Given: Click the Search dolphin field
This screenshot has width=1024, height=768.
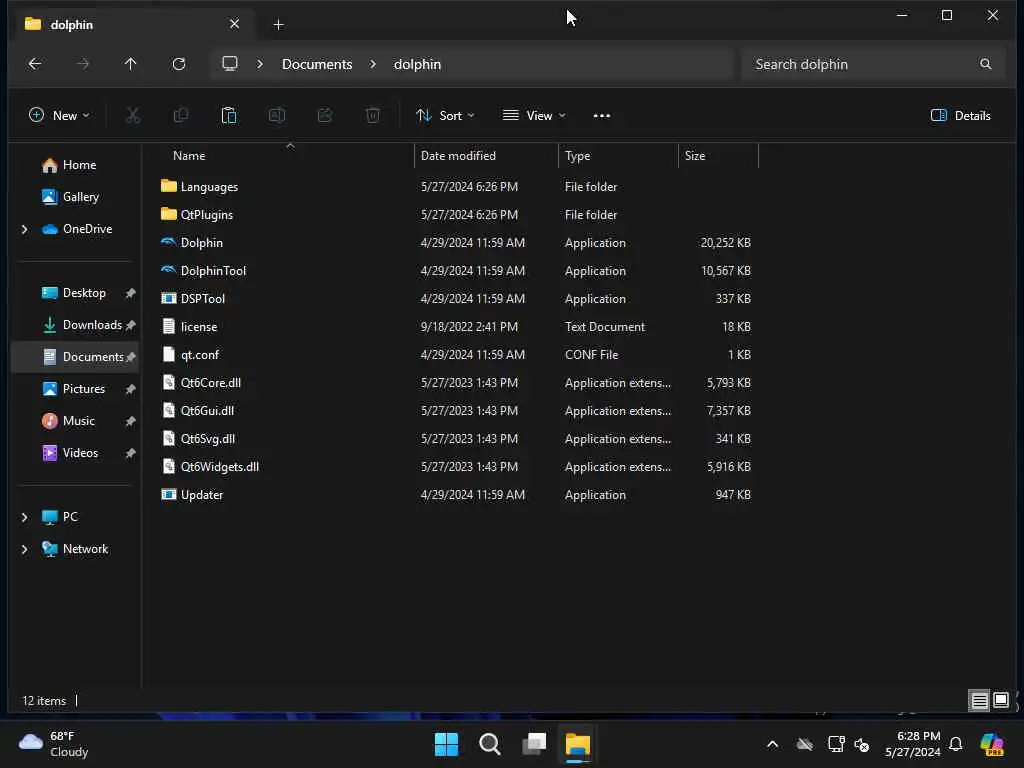Looking at the screenshot, I should click(872, 64).
